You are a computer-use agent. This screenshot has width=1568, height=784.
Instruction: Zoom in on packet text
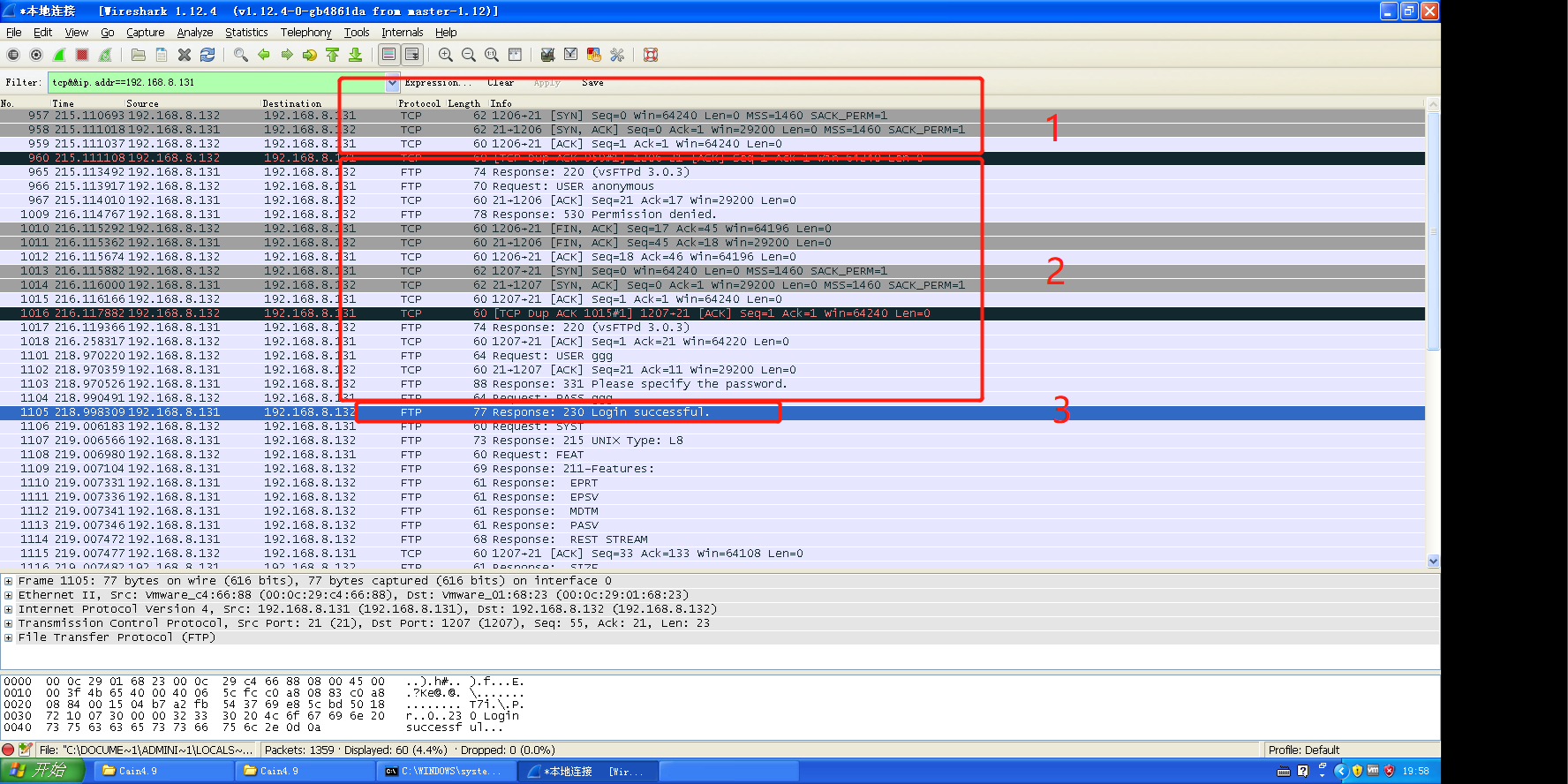pyautogui.click(x=446, y=55)
